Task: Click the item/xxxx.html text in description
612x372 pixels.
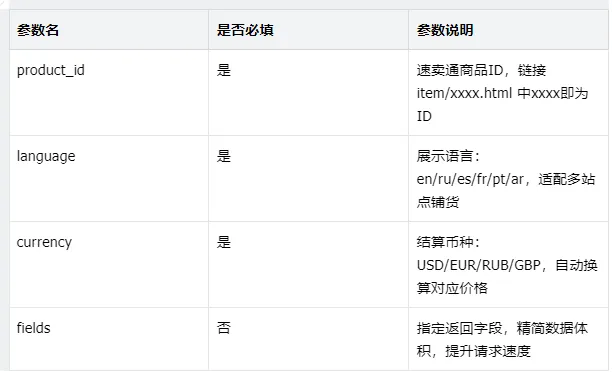Action: pyautogui.click(x=464, y=93)
